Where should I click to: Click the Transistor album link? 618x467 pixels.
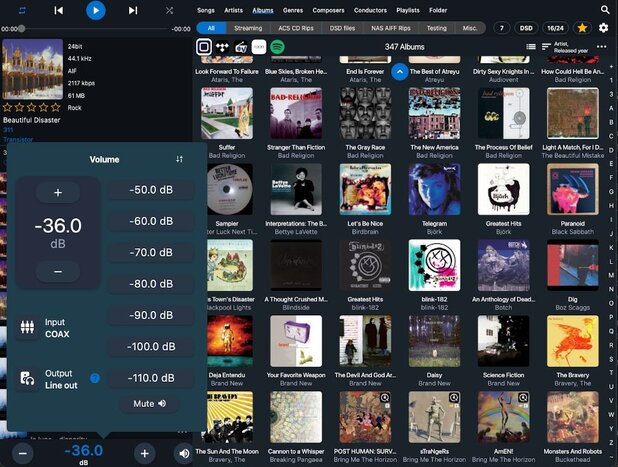tap(18, 140)
